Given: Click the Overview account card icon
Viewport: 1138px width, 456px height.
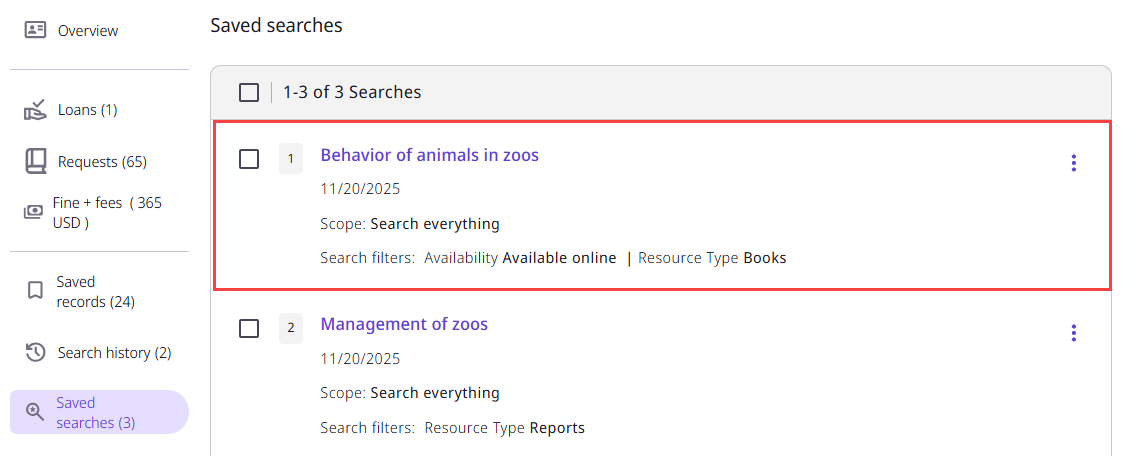Looking at the screenshot, I should [x=36, y=30].
